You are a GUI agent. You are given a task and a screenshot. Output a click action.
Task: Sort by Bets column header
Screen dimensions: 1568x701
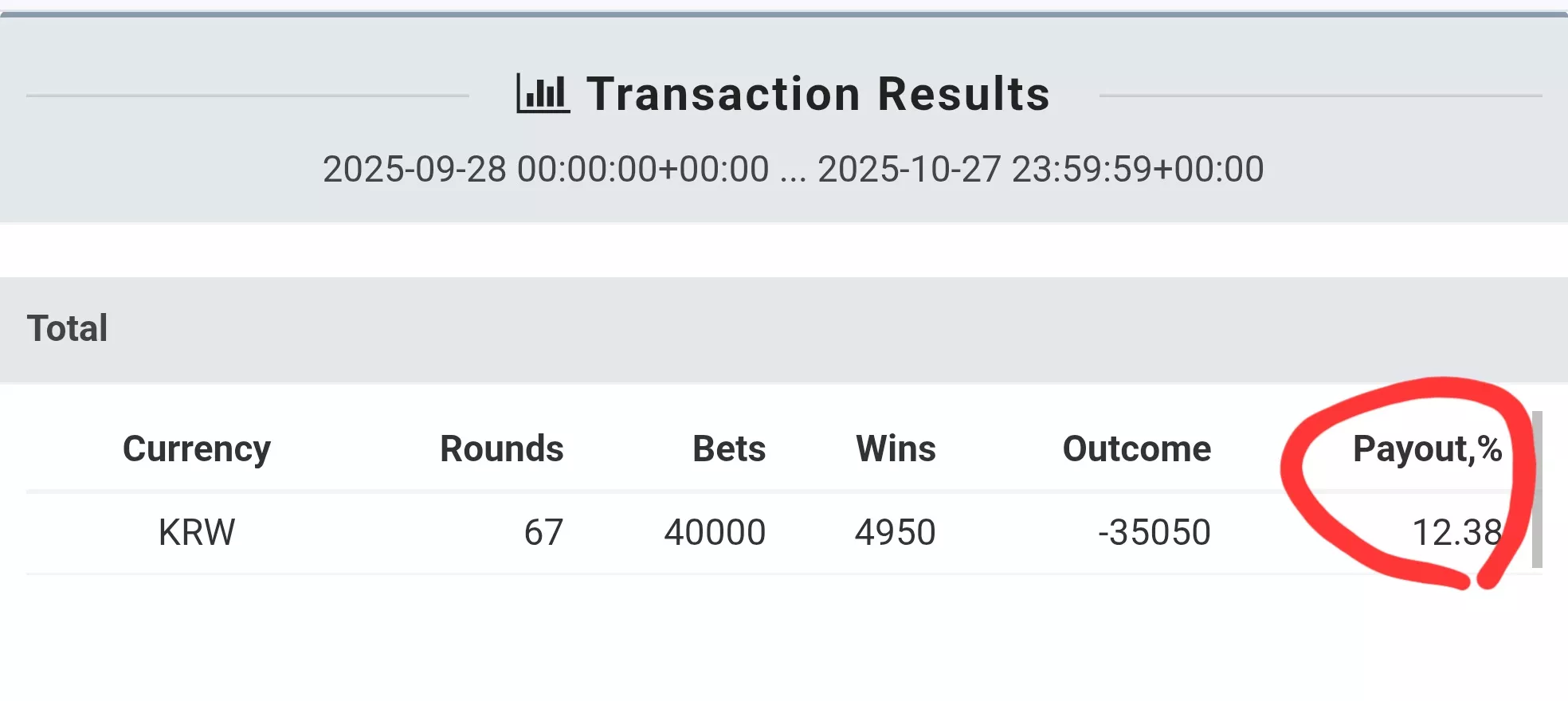[729, 449]
